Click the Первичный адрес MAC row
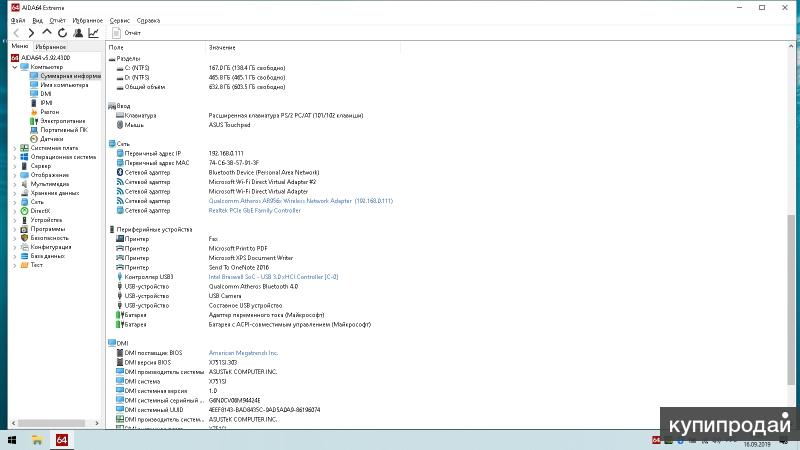This screenshot has height=450, width=800. pos(188,163)
